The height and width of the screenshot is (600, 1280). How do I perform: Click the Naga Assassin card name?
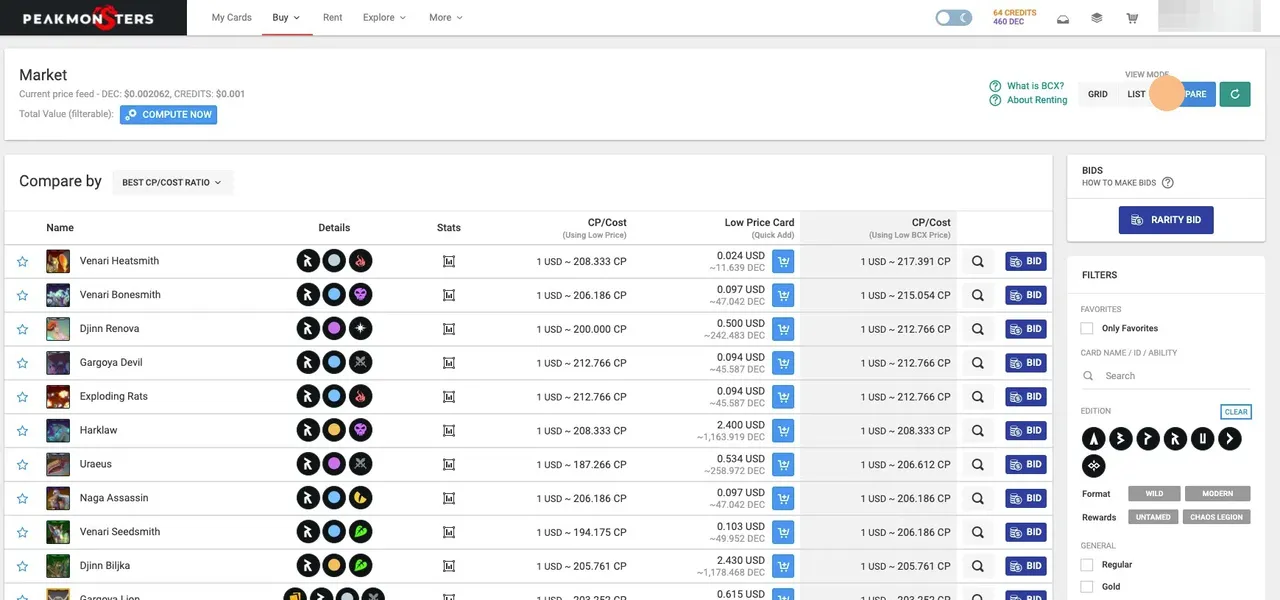click(x=114, y=498)
